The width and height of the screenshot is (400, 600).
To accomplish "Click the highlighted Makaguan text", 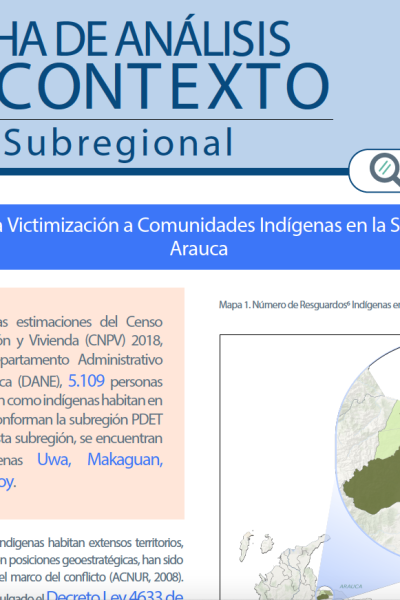I will click(x=125, y=459).
